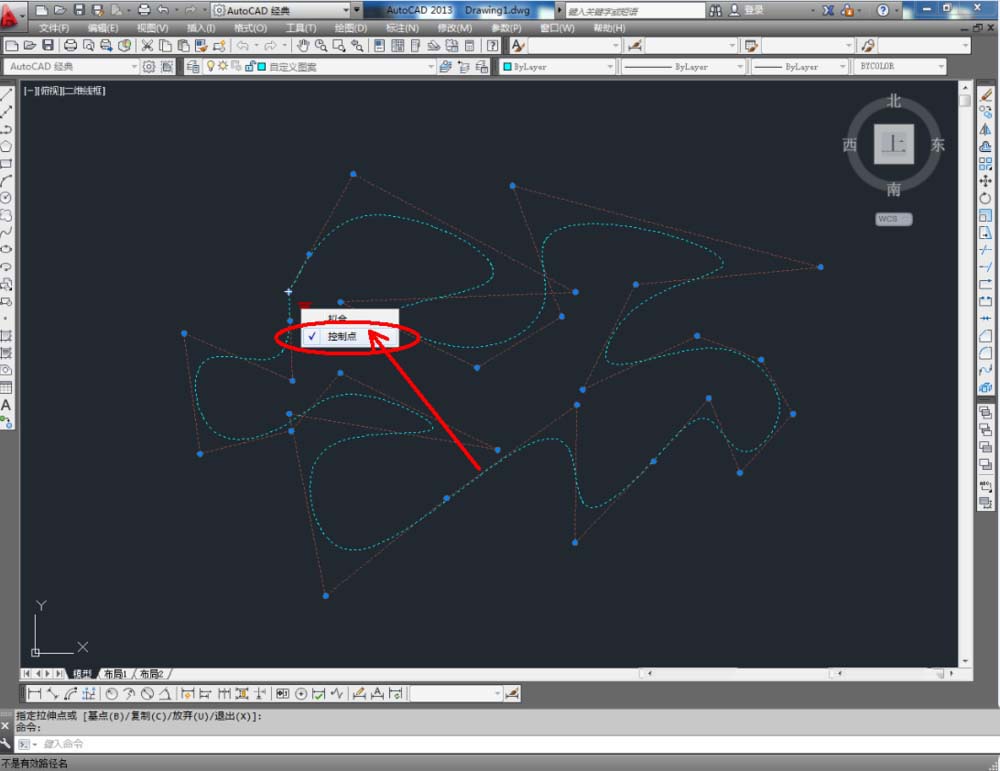Click the Pan hand icon
Image resolution: width=1000 pixels, height=771 pixels.
tap(303, 45)
